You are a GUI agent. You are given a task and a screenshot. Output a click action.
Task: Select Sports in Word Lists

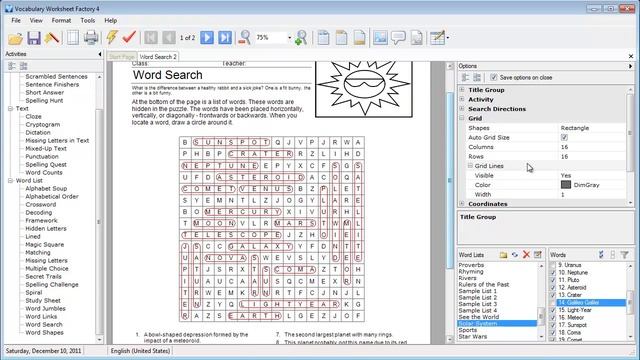pos(467,330)
